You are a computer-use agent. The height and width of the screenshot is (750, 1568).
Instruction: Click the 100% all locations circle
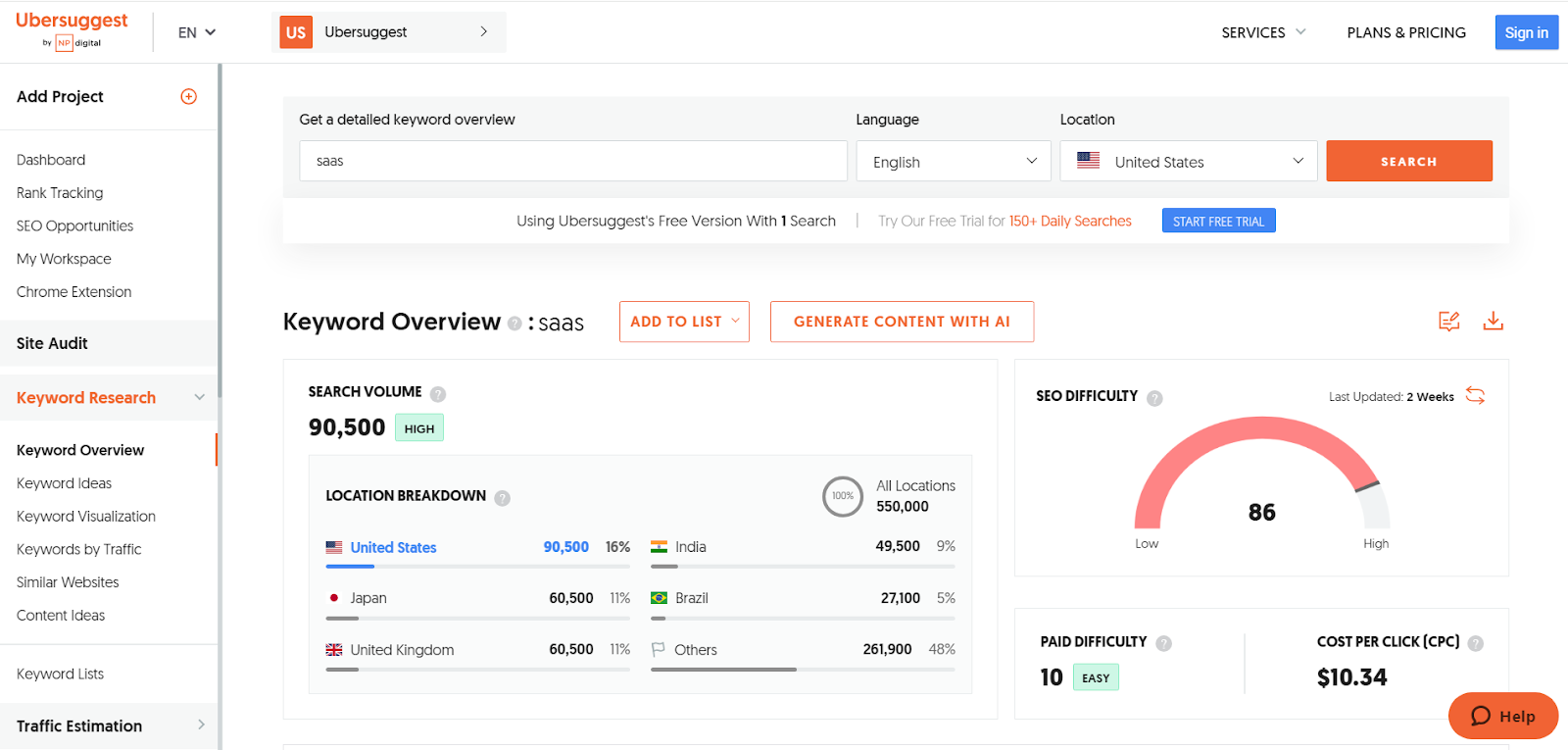pos(843,496)
